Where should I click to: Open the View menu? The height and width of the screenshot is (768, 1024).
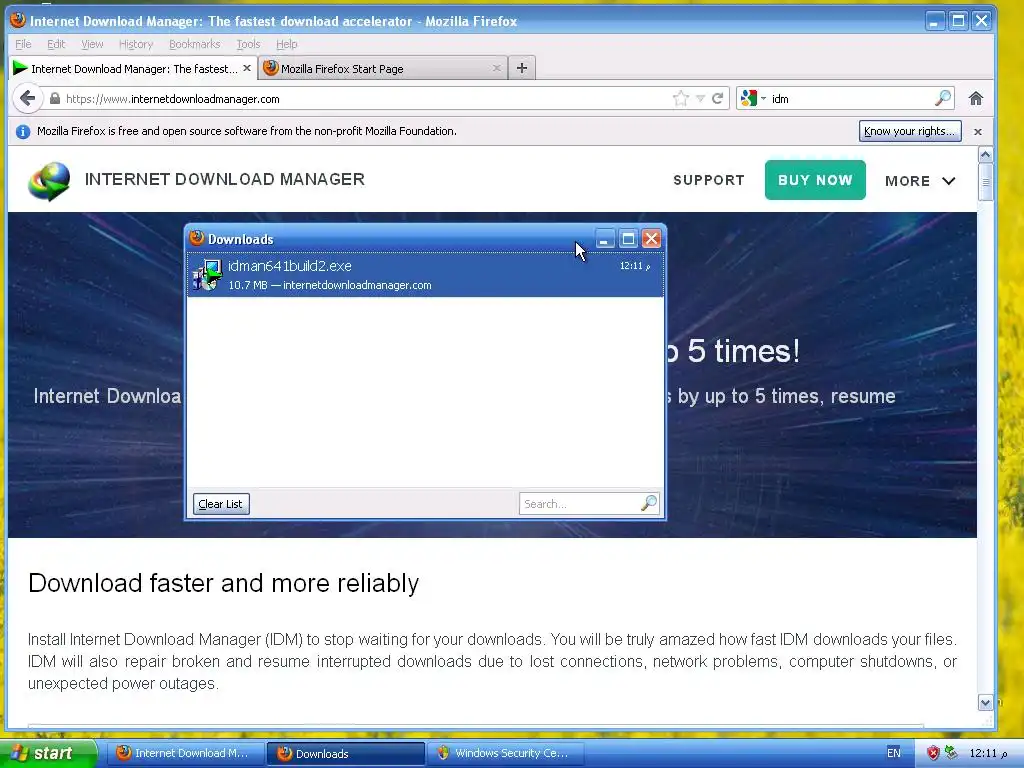(92, 44)
